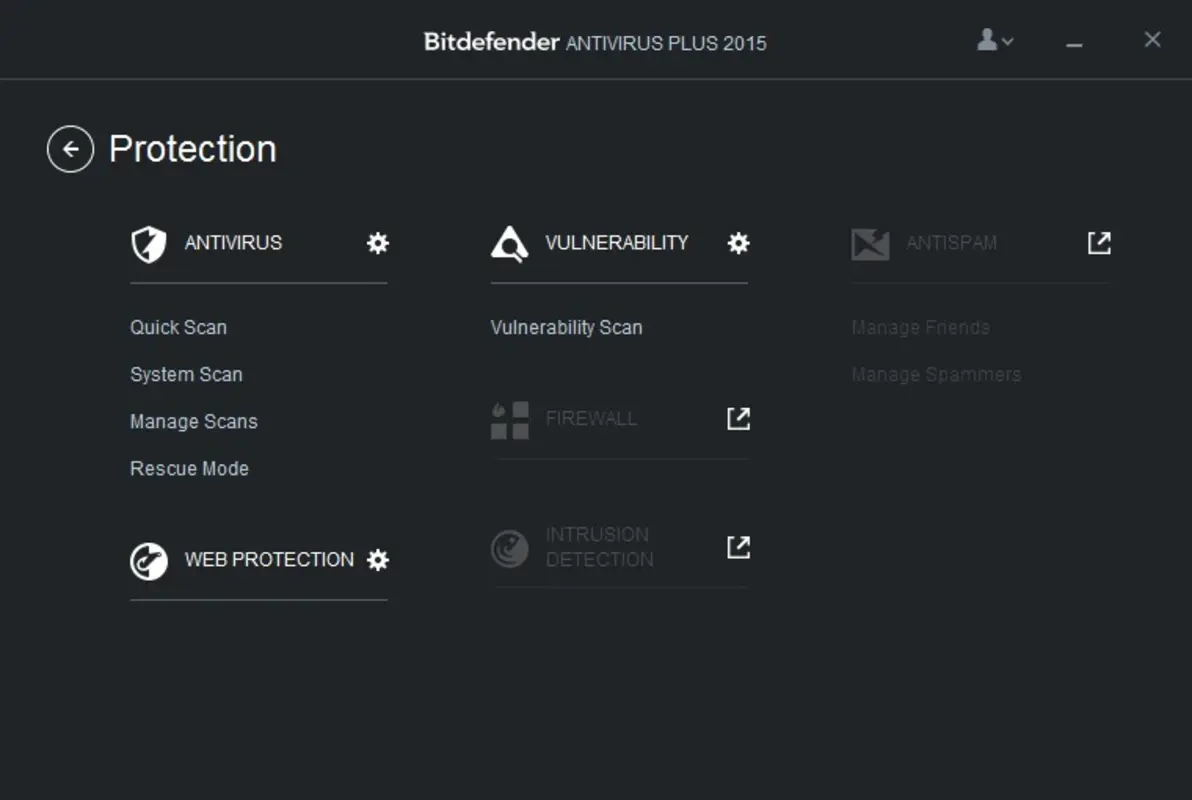
Task: Start a Quick Scan
Action: pyautogui.click(x=178, y=327)
